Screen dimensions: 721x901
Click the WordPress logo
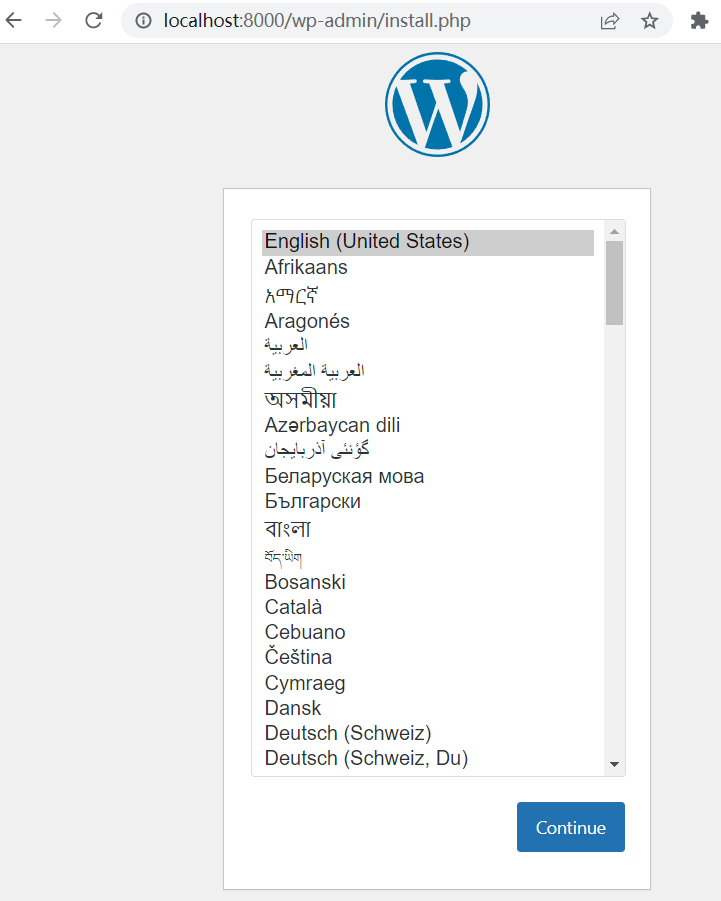click(437, 105)
